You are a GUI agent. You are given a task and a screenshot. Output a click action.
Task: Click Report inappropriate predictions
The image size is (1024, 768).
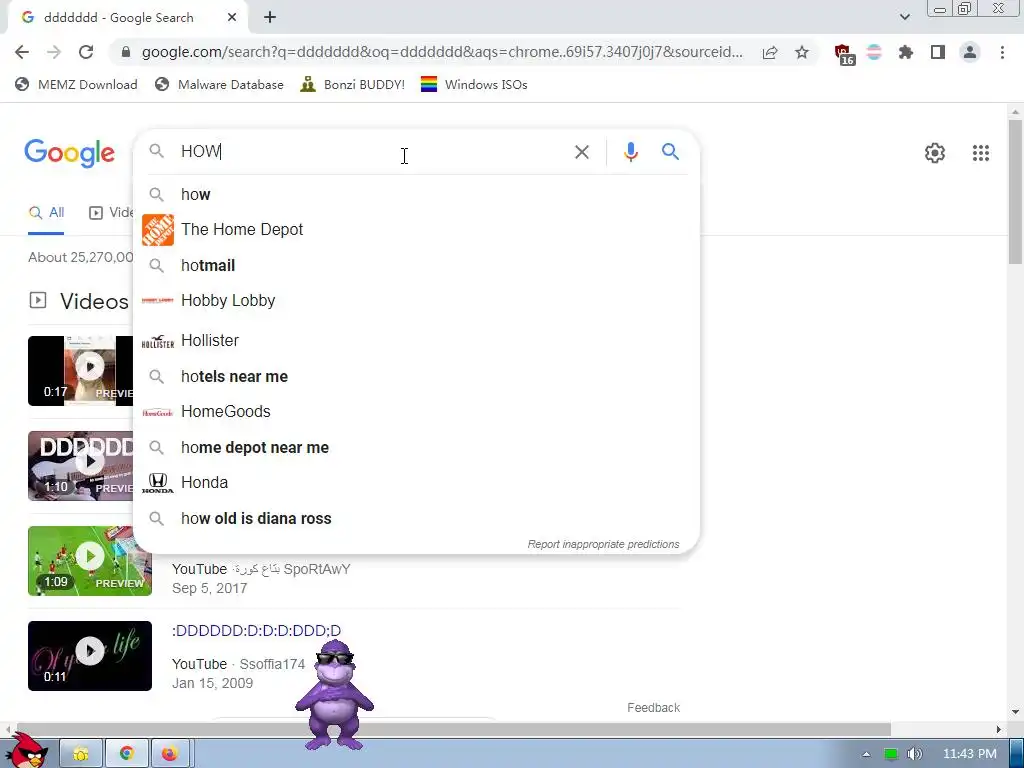tap(603, 544)
